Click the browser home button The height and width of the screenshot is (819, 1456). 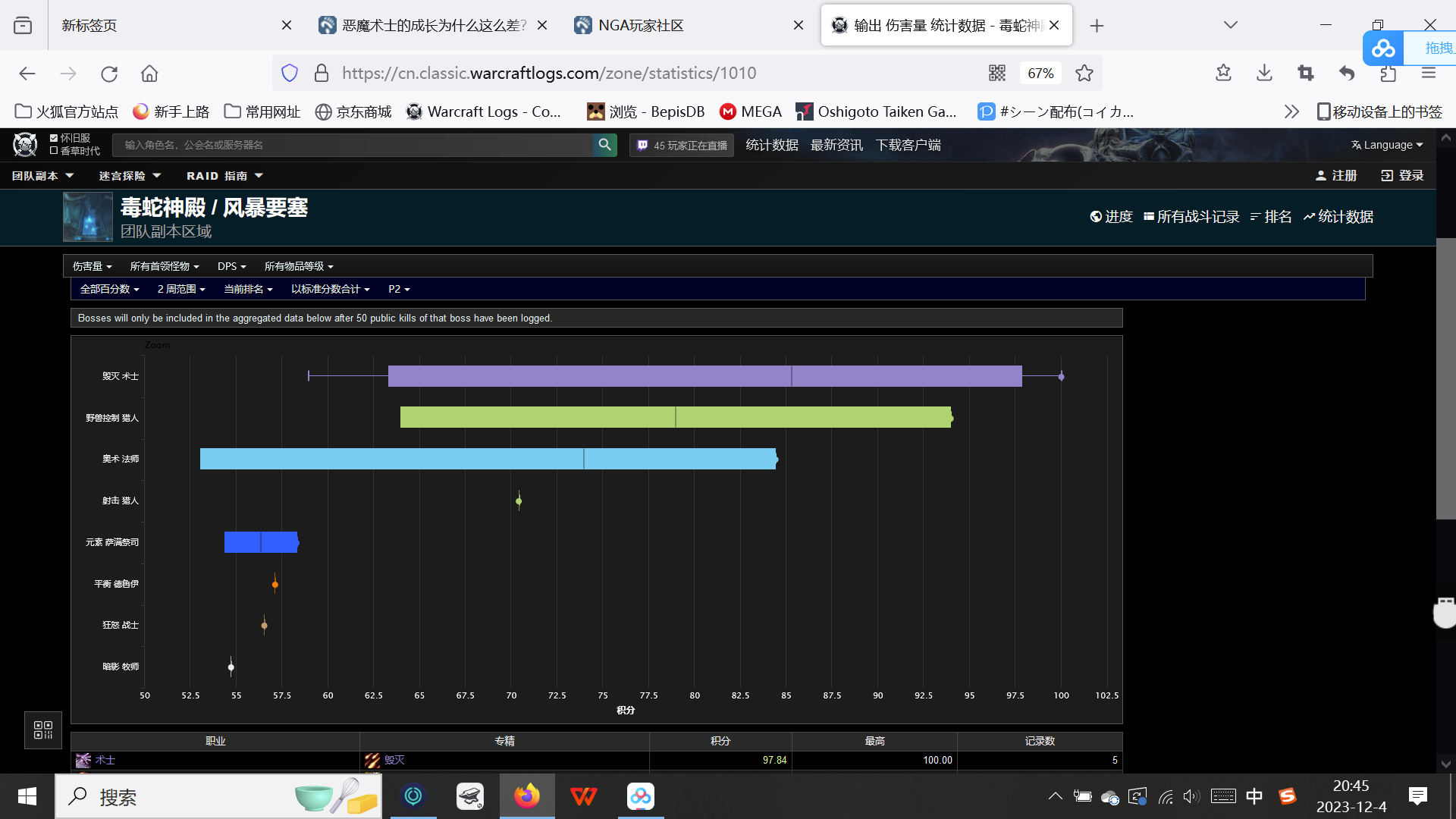click(149, 74)
